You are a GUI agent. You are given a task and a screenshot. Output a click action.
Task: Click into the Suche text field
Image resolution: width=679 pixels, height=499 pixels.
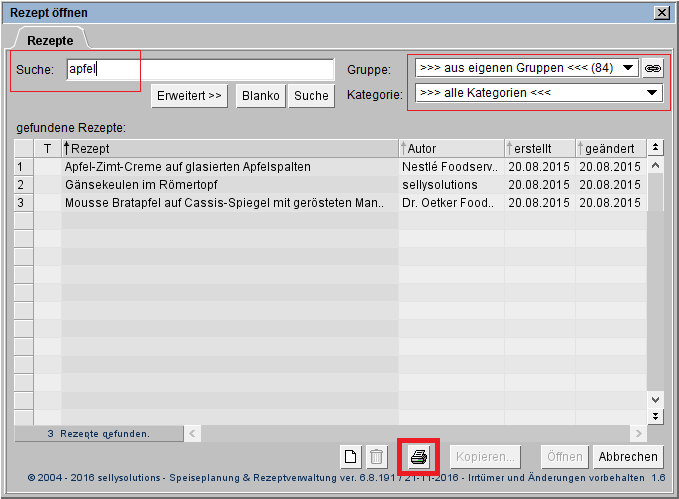[199, 69]
